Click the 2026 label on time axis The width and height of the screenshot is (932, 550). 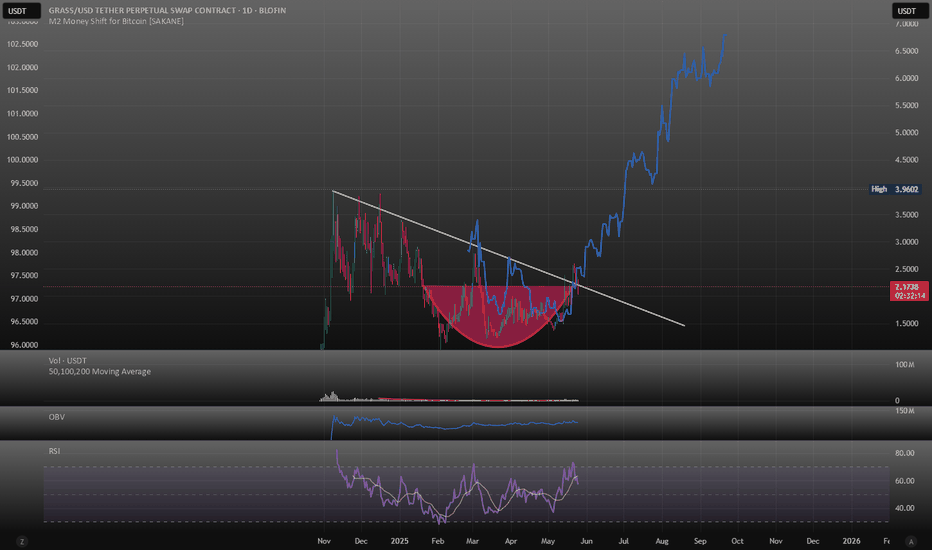(851, 541)
